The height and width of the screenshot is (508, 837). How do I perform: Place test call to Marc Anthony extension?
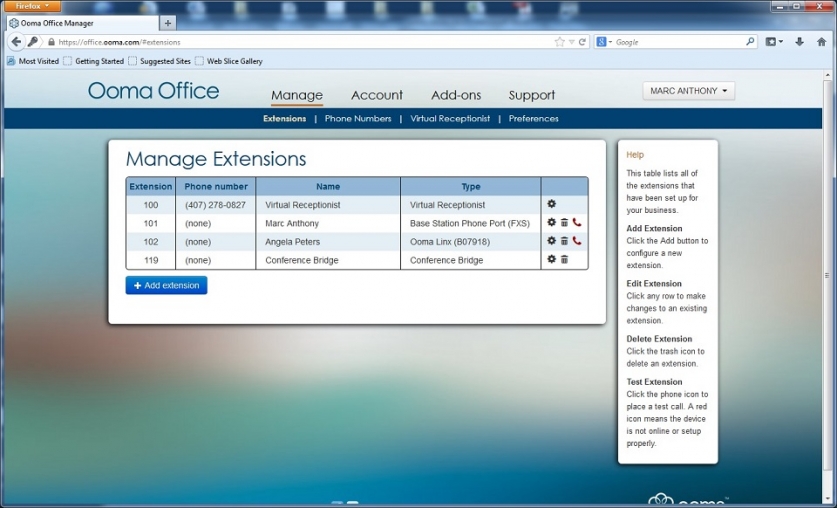point(577,223)
